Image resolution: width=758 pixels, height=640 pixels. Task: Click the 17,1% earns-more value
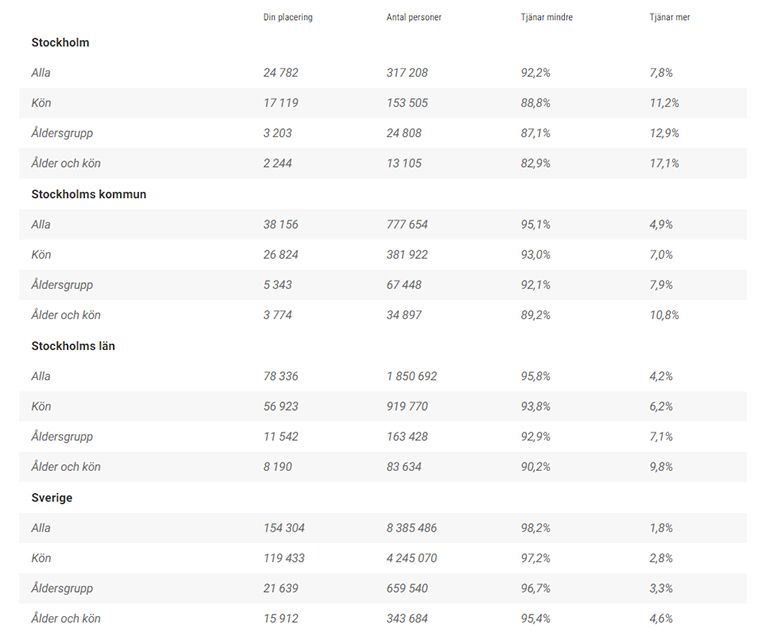(x=664, y=163)
